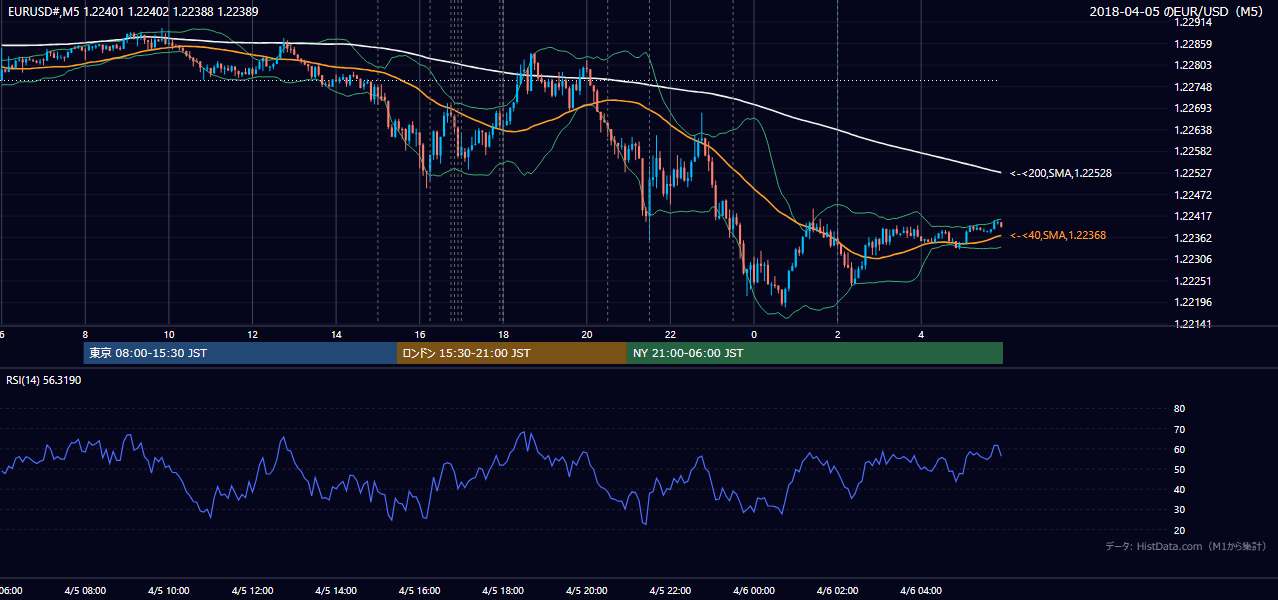Click the RSI(14) 56.3190 indicator label
This screenshot has height=600, width=1278.
pyautogui.click(x=44, y=380)
